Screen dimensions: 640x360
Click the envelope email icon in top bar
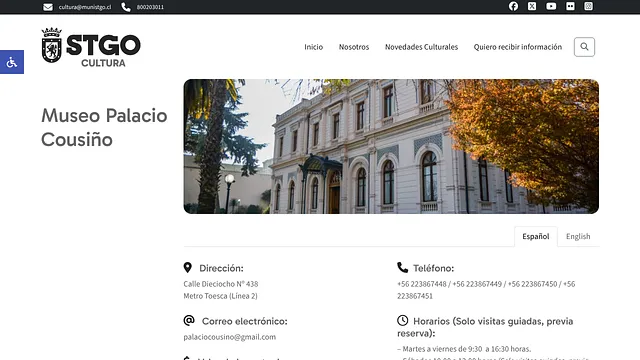(48, 7)
